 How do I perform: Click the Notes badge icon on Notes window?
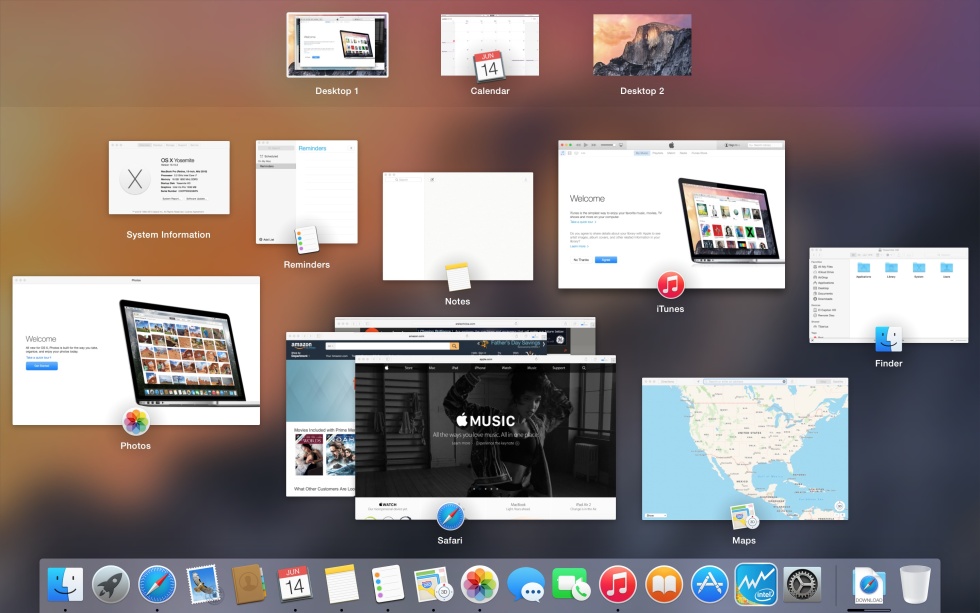point(458,277)
